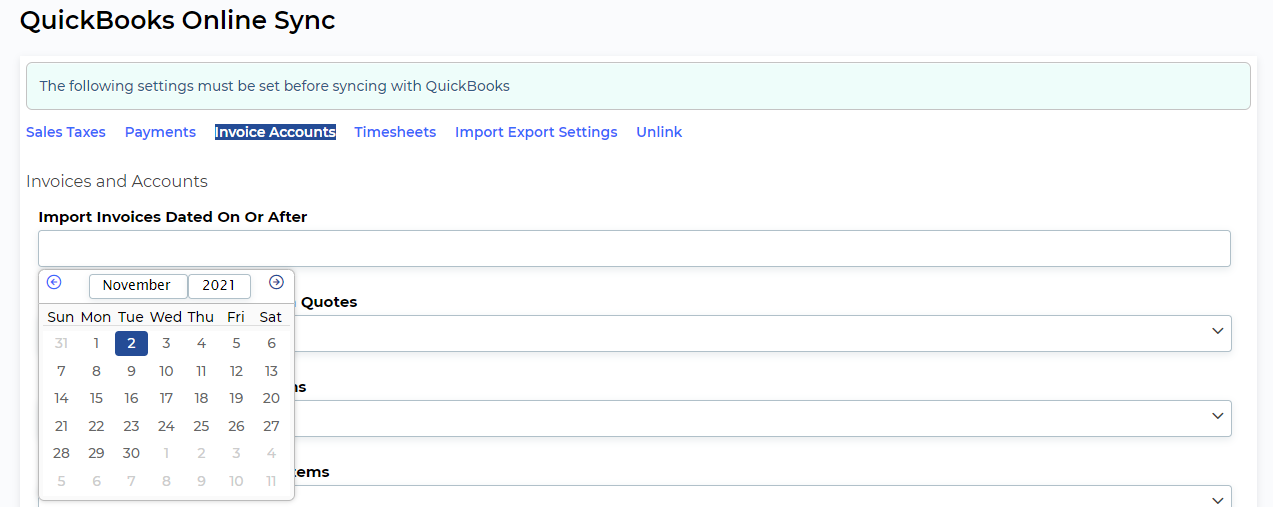Viewport: 1273px width, 507px height.
Task: Pick November 24 date cell
Action: (166, 426)
